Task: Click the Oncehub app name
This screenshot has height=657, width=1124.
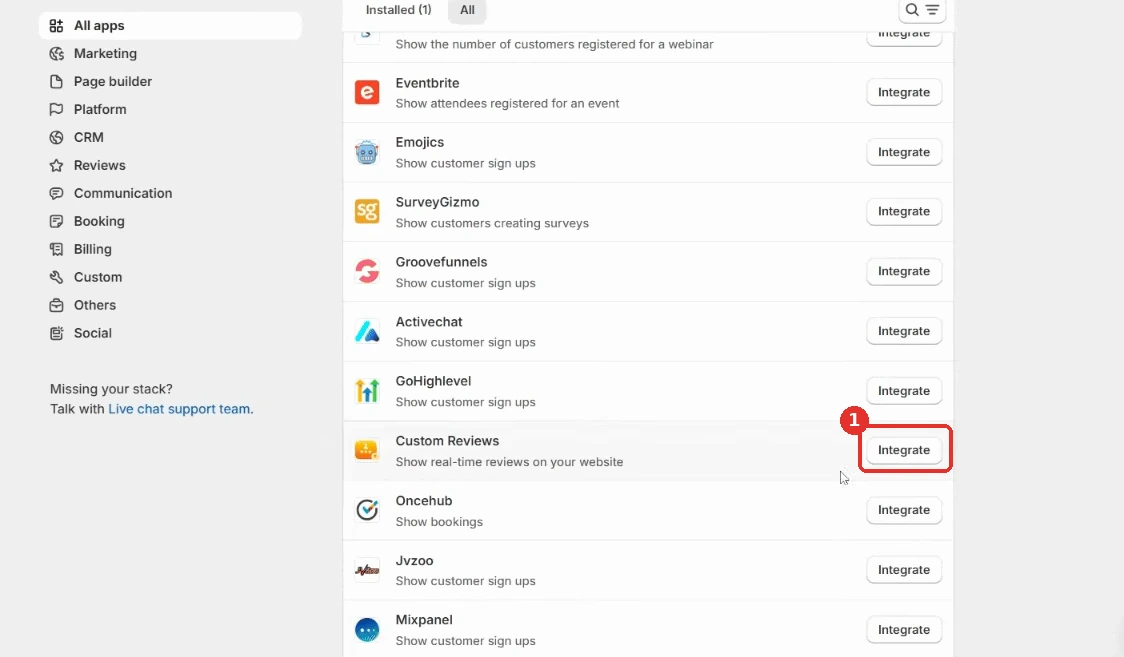Action: (424, 501)
